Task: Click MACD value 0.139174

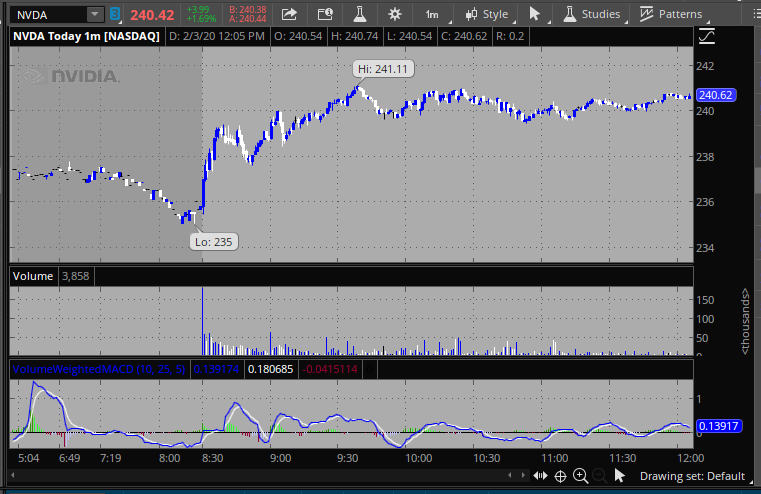Action: pyautogui.click(x=216, y=369)
